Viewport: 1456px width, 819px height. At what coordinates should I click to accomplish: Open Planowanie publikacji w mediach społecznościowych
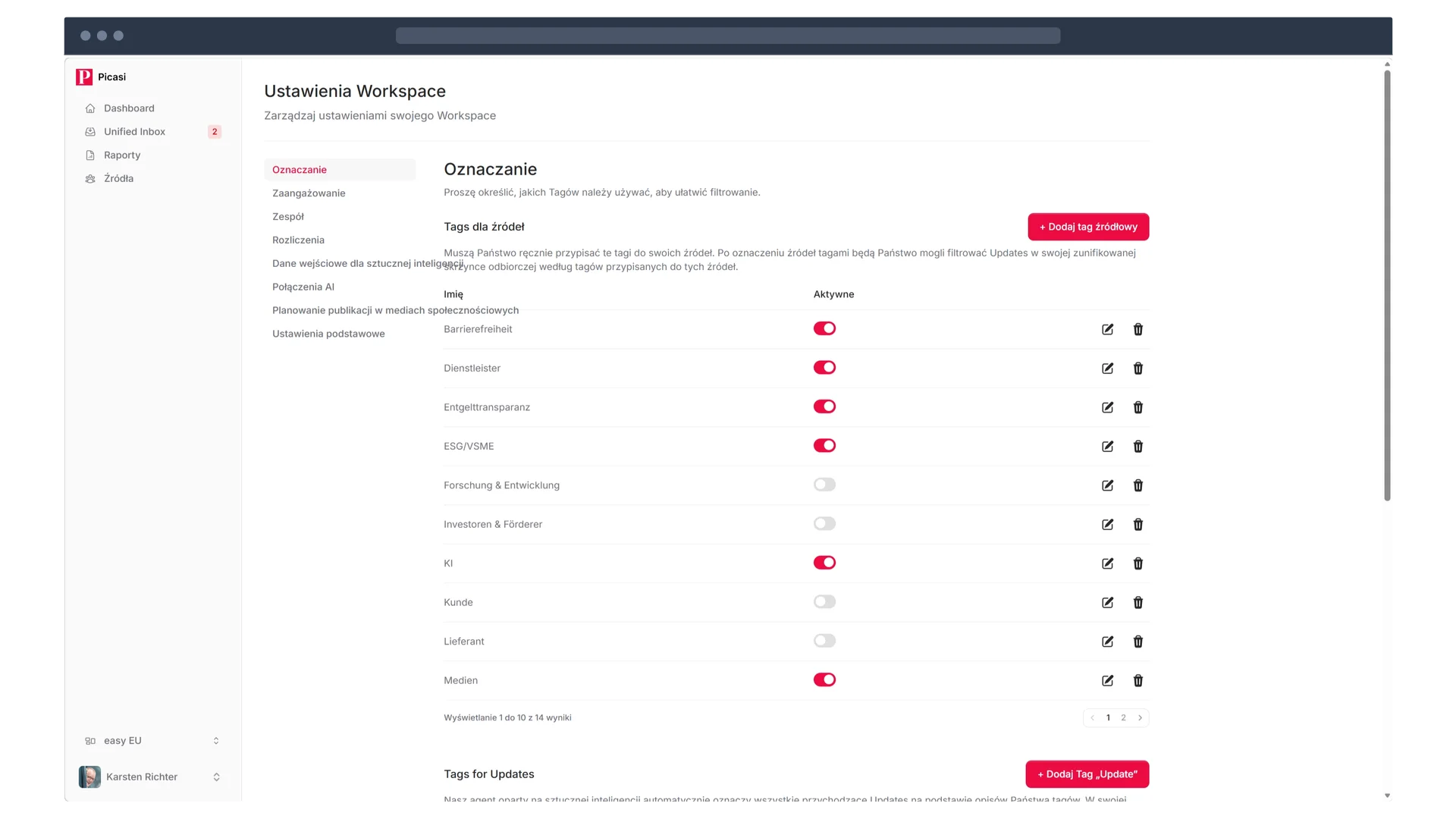pyautogui.click(x=395, y=311)
